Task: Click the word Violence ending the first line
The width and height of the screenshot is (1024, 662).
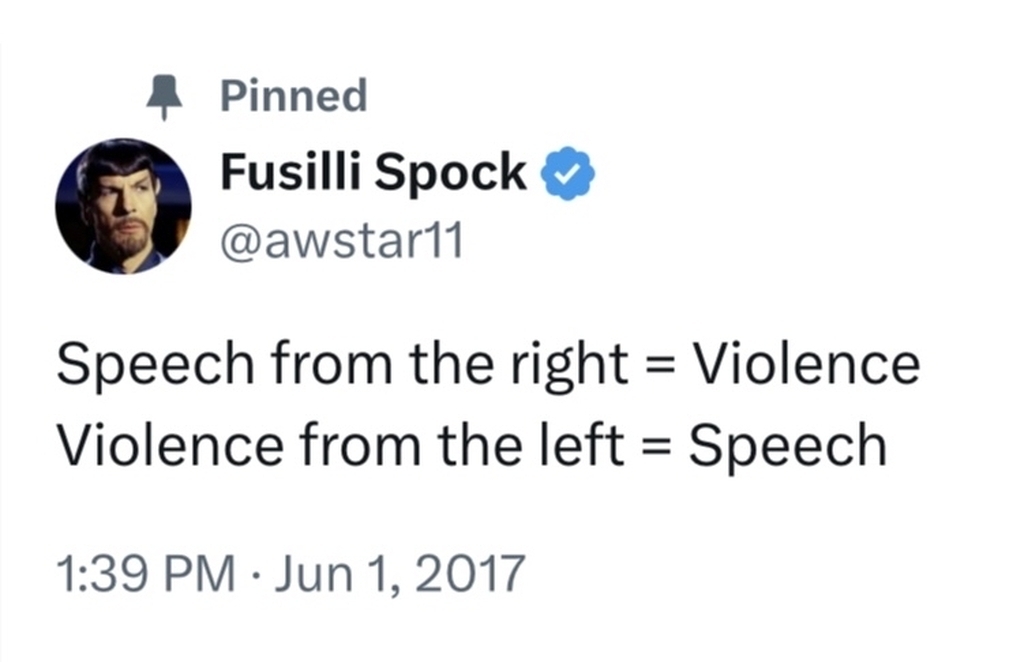Action: [x=807, y=363]
